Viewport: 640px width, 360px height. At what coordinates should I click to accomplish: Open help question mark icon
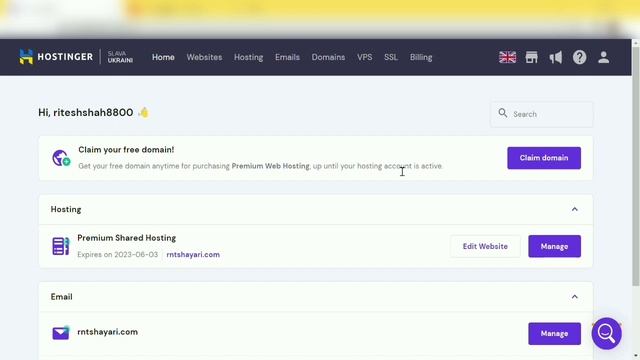tap(579, 57)
